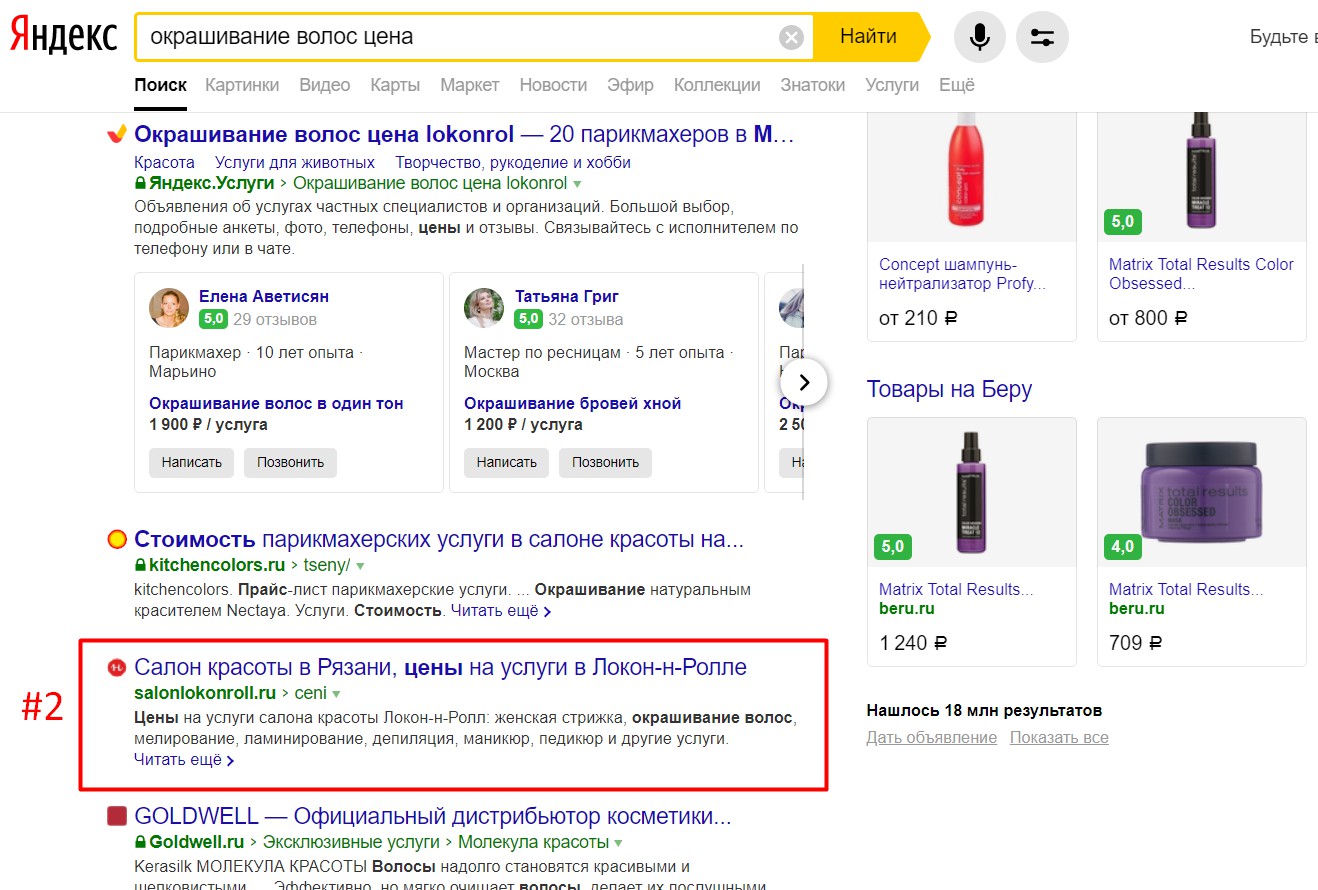Click Написать for Елена Аветисян
The height and width of the screenshot is (890, 1318).
191,462
